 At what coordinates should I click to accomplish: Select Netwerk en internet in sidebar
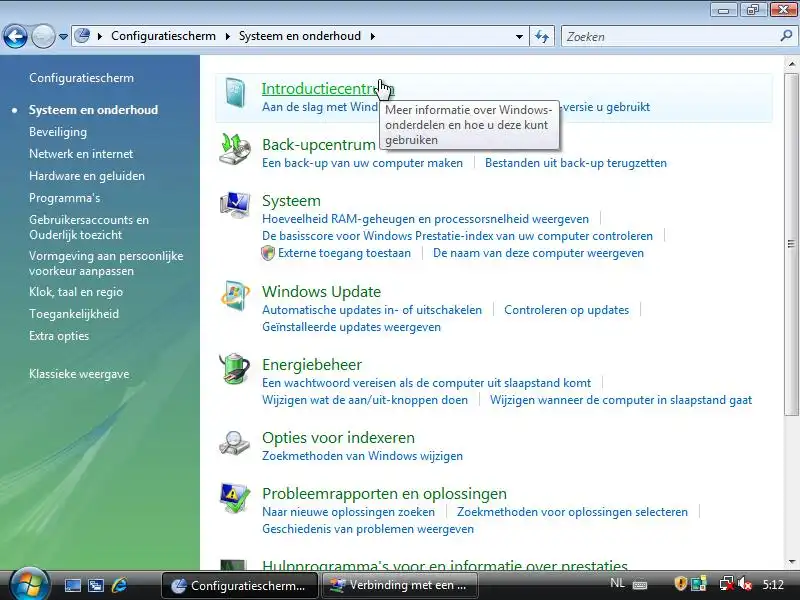[x=81, y=154]
